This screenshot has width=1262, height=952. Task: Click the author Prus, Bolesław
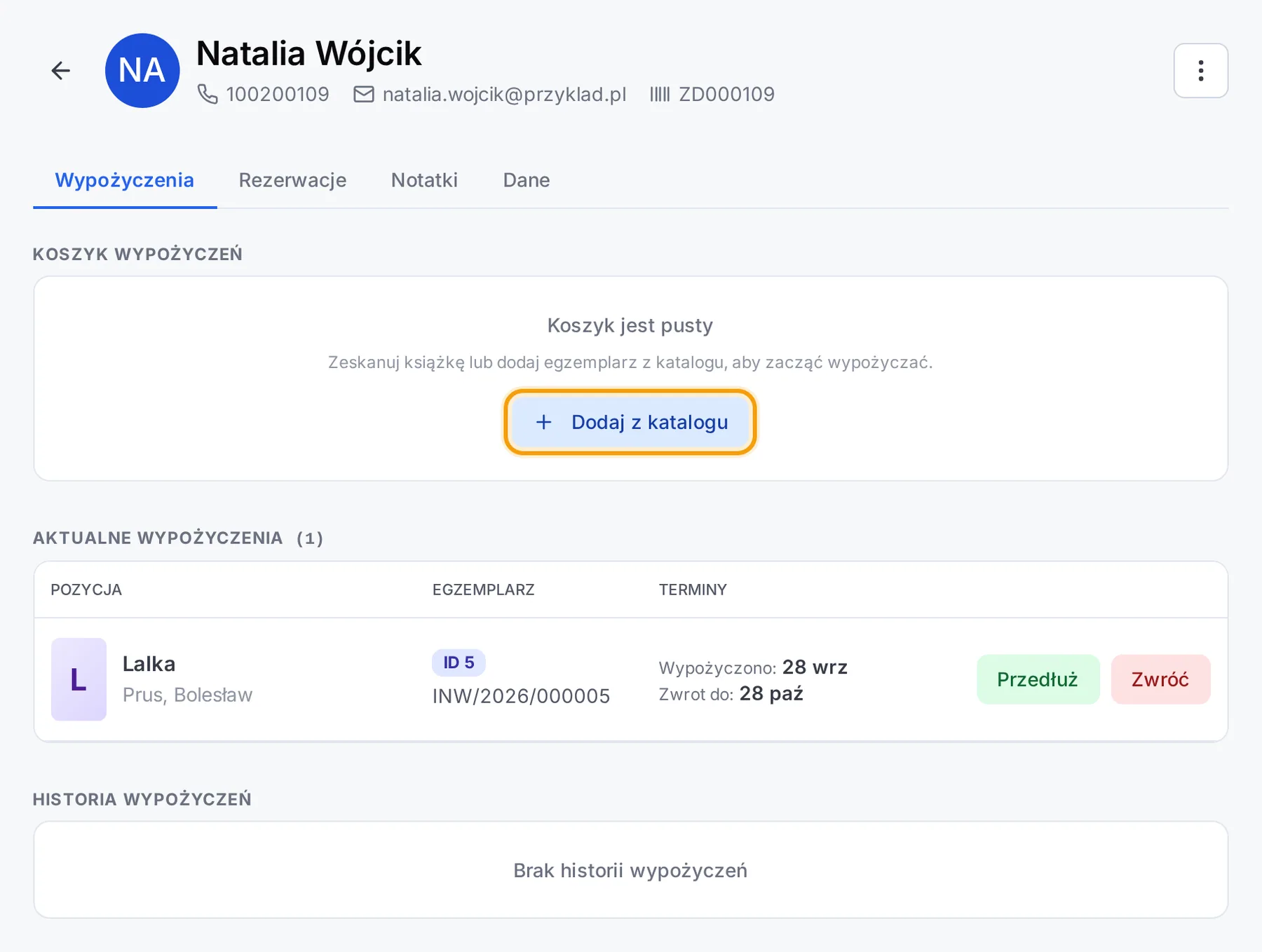tap(187, 695)
